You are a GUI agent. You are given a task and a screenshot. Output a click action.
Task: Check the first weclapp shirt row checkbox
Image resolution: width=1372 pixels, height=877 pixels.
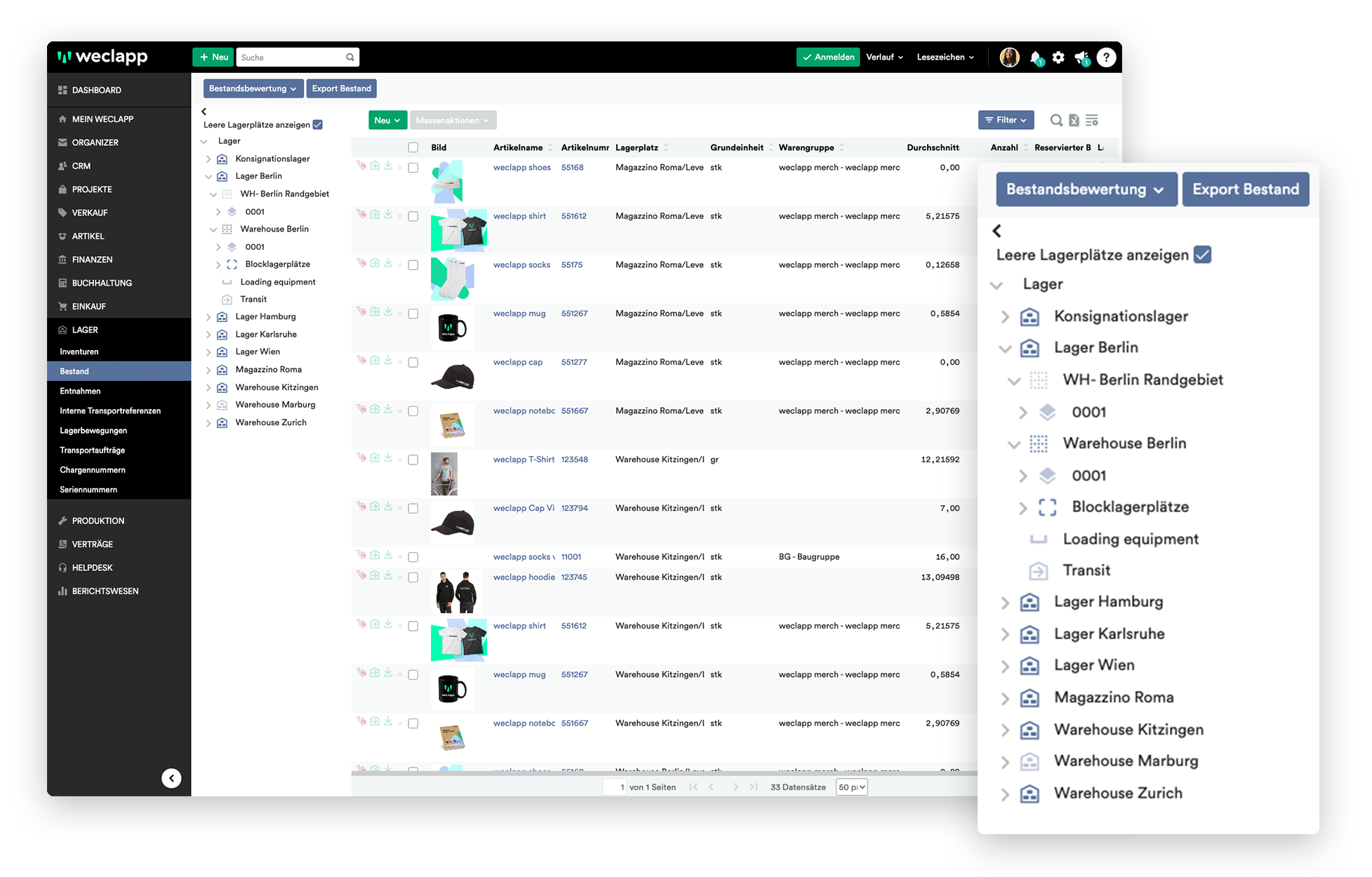click(x=413, y=216)
